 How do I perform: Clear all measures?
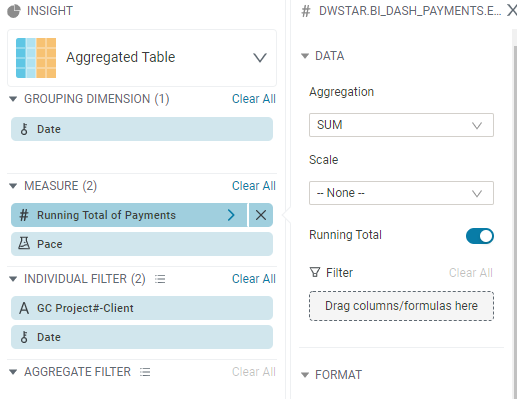(254, 186)
